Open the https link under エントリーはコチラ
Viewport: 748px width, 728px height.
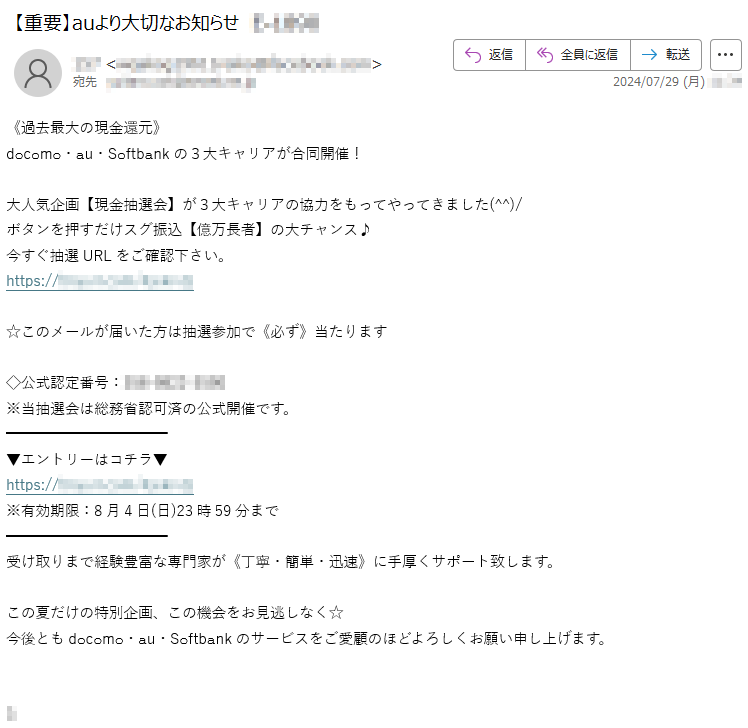pos(100,485)
